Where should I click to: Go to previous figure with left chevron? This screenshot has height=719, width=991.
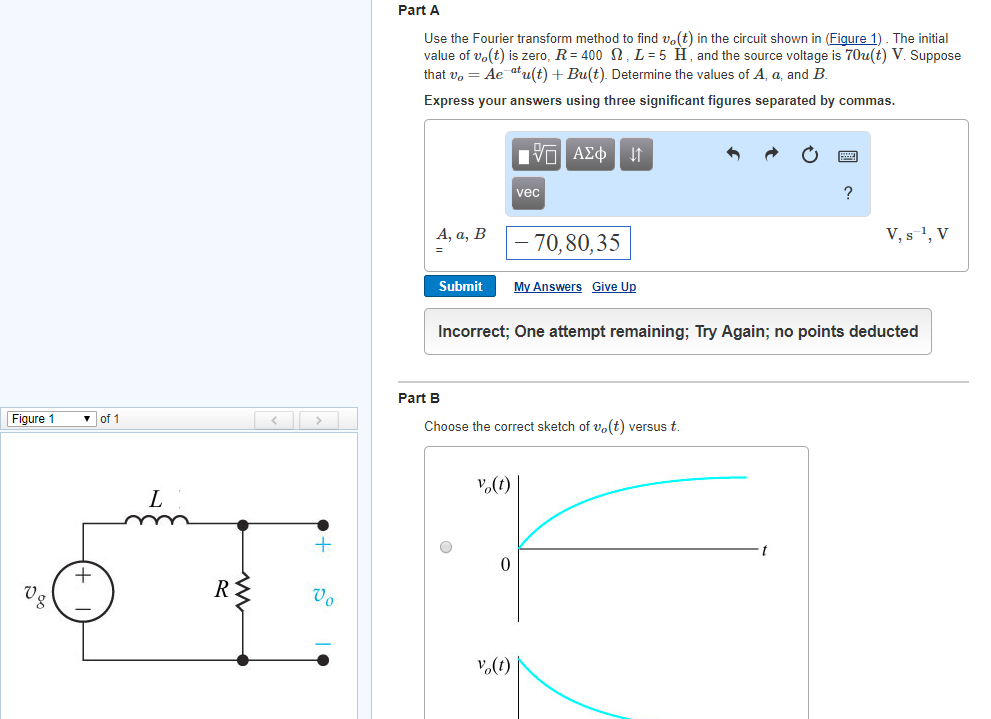(274, 419)
